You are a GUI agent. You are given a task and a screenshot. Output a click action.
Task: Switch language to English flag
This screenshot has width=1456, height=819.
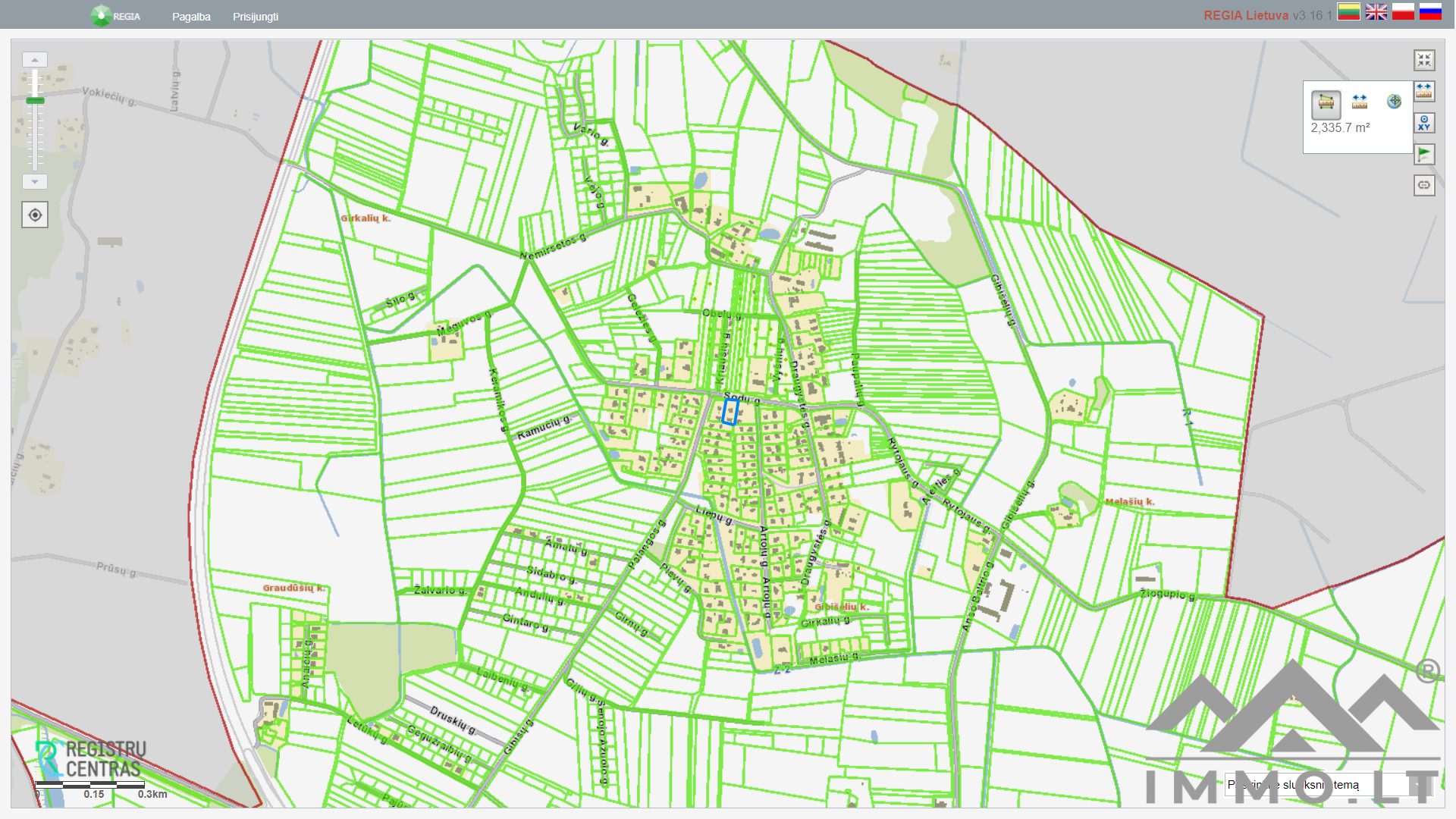coord(1376,11)
